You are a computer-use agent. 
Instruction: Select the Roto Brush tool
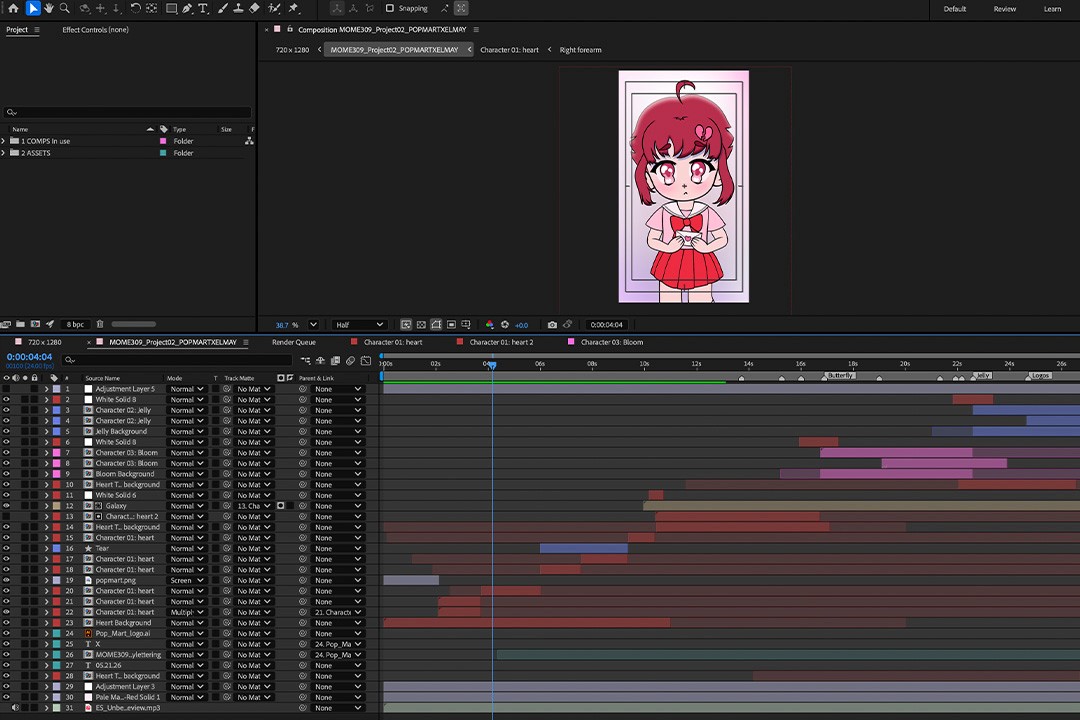[274, 8]
